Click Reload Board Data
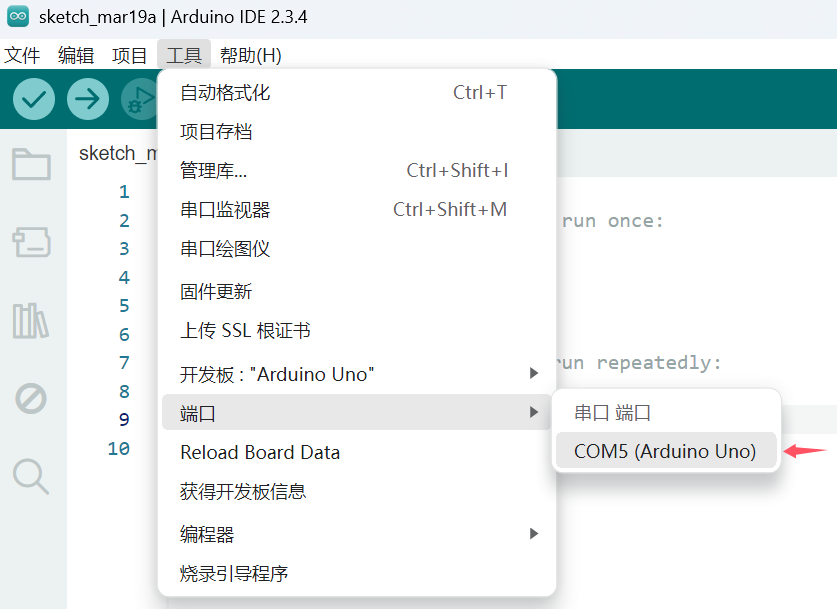Viewport: 837px width, 609px height. click(x=260, y=452)
